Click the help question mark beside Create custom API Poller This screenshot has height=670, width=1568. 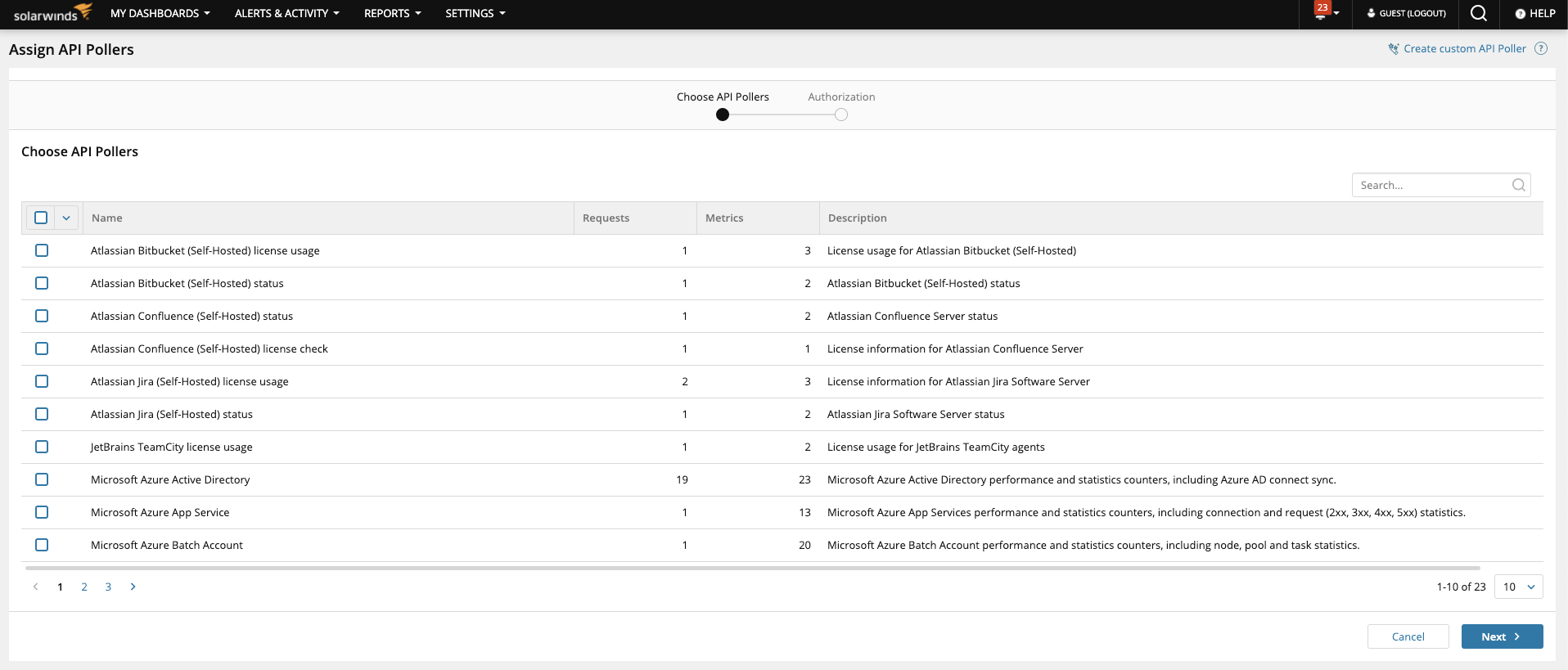click(1541, 48)
